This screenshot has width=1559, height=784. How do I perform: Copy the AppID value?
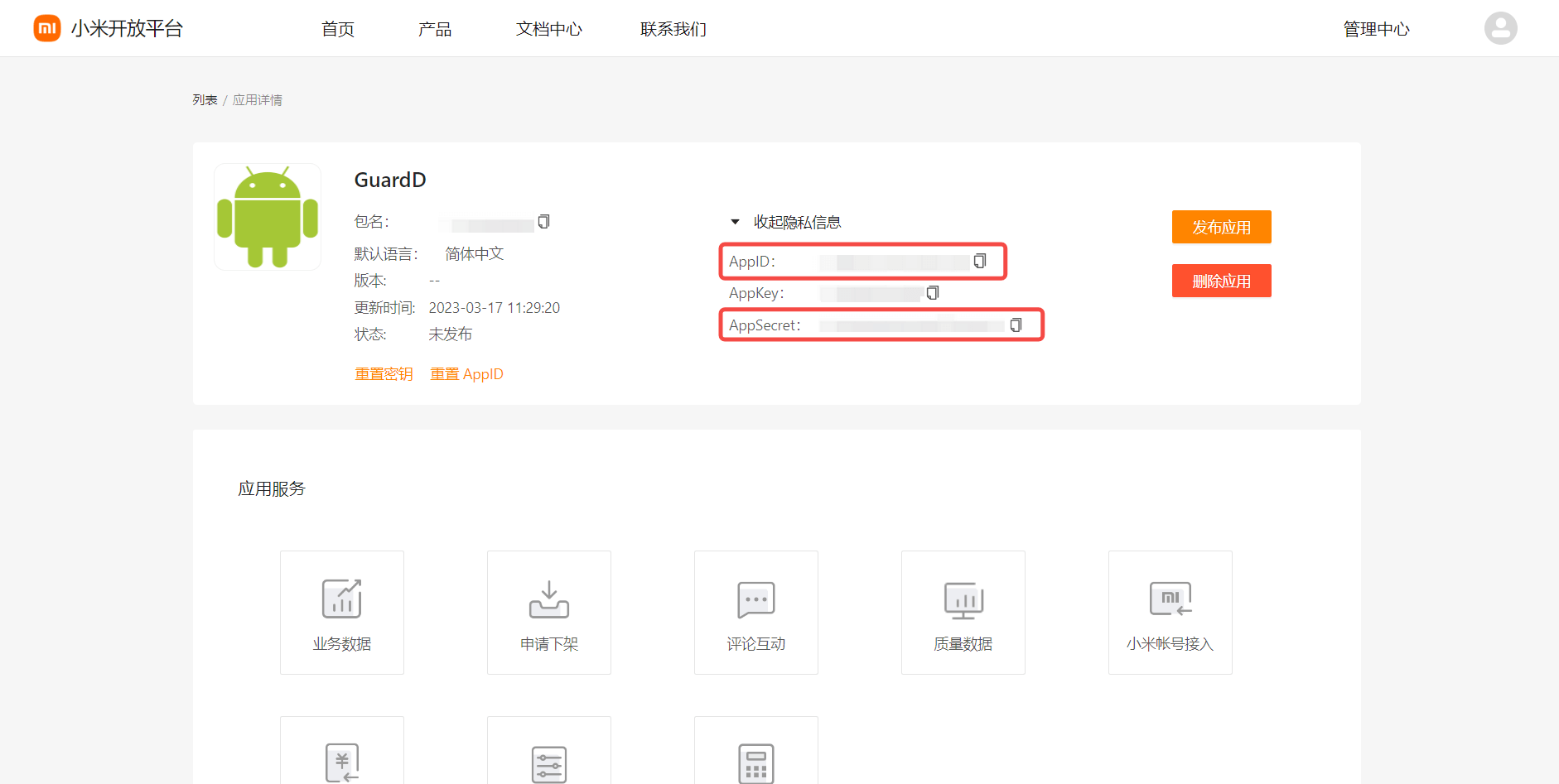(980, 262)
